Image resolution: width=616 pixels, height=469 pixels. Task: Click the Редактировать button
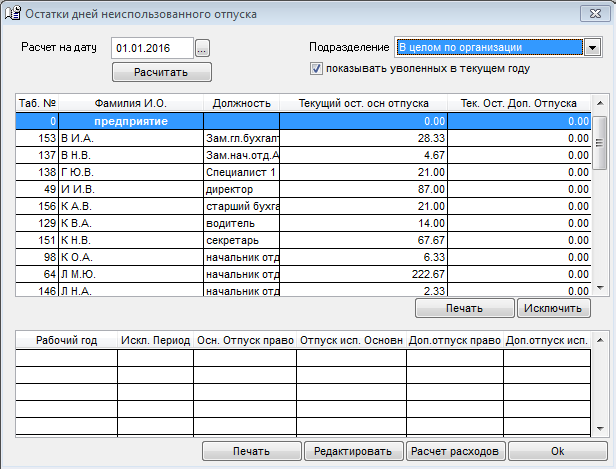353,451
